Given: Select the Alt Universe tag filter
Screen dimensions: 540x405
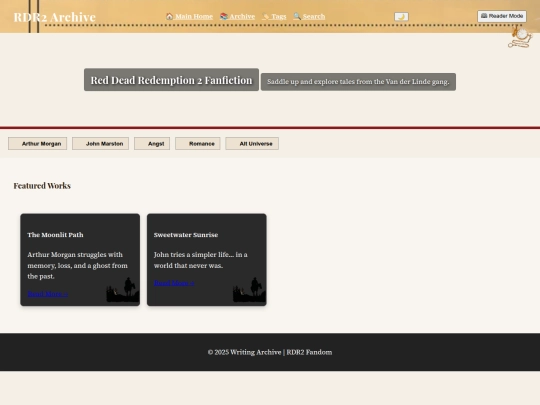Looking at the screenshot, I should pos(252,144).
